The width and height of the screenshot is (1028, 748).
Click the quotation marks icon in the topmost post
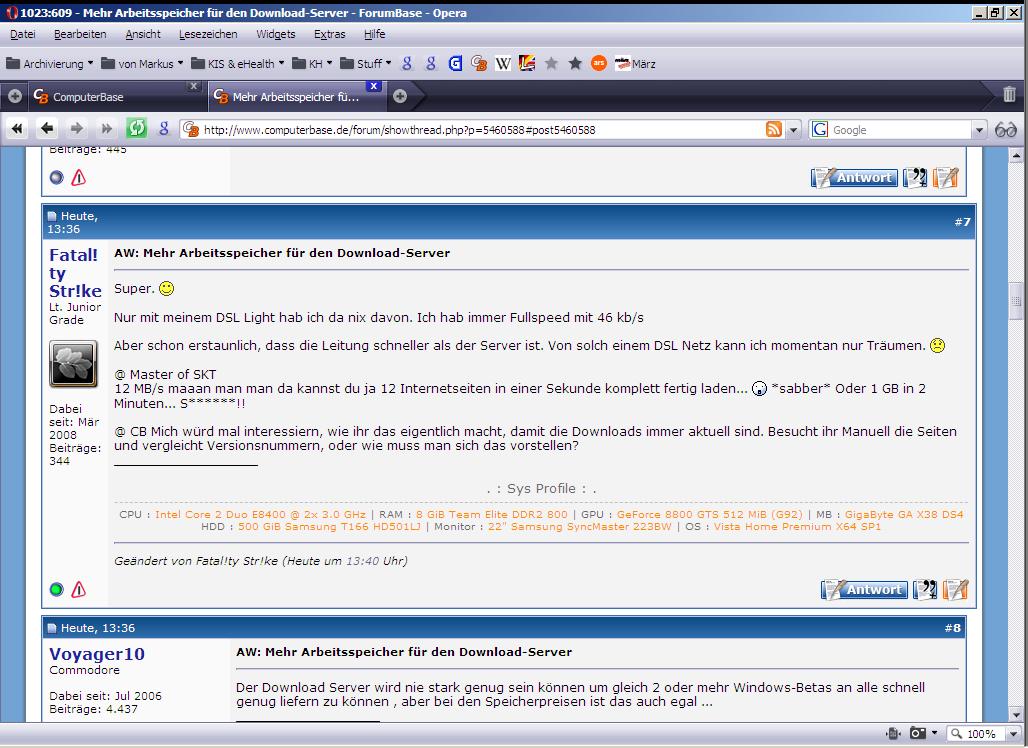pos(915,177)
